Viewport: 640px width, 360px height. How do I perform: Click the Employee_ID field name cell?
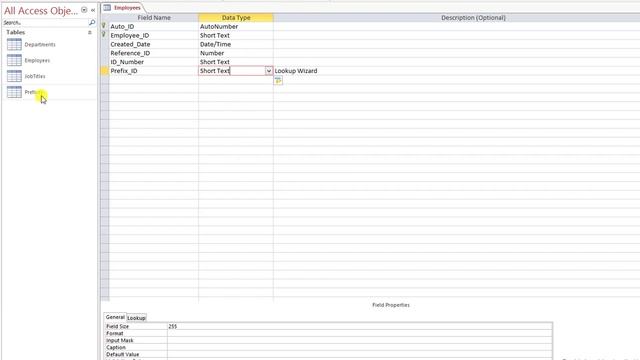154,36
